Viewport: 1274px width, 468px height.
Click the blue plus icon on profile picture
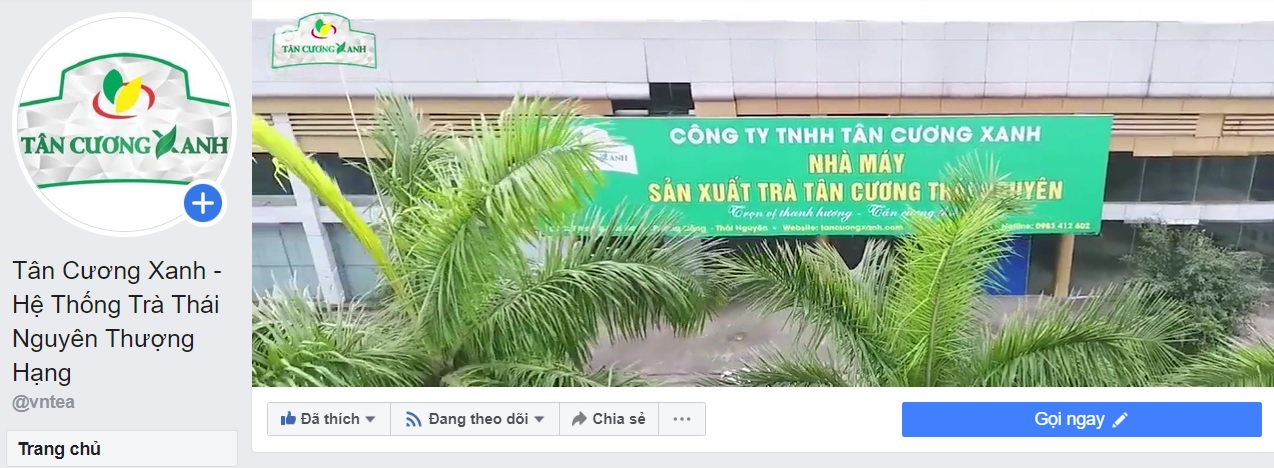[203, 204]
